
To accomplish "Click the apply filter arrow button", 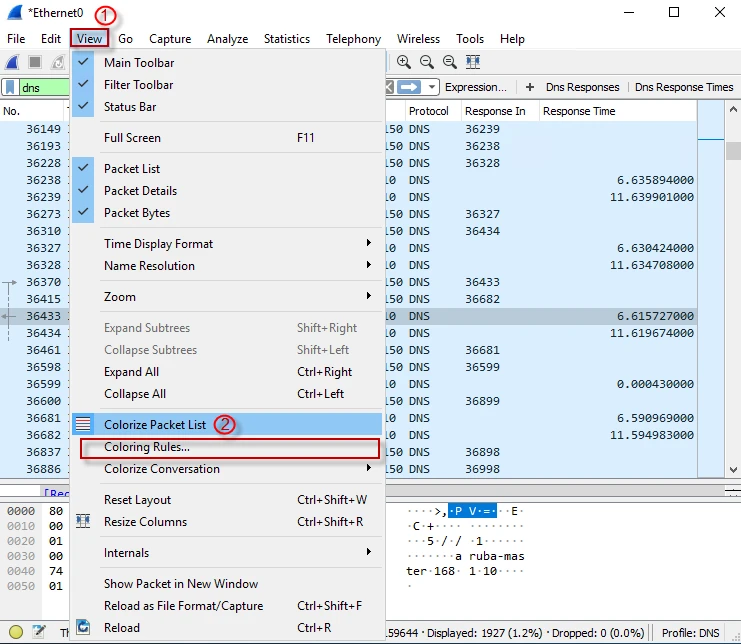I will click(408, 87).
